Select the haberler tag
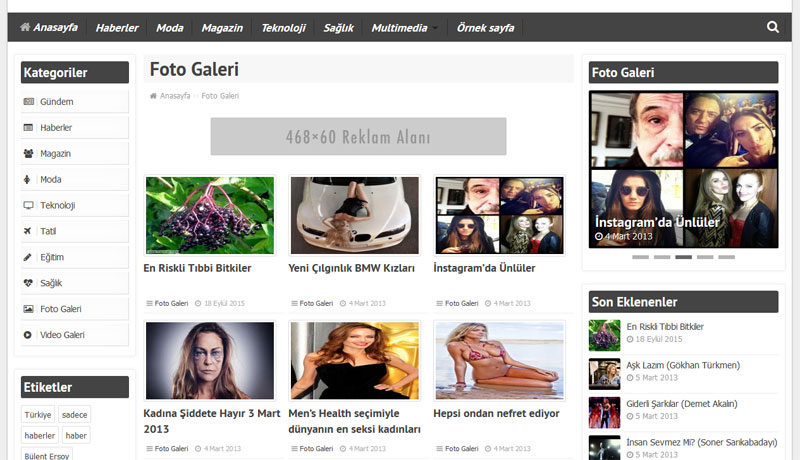The height and width of the screenshot is (460, 800). click(x=39, y=436)
